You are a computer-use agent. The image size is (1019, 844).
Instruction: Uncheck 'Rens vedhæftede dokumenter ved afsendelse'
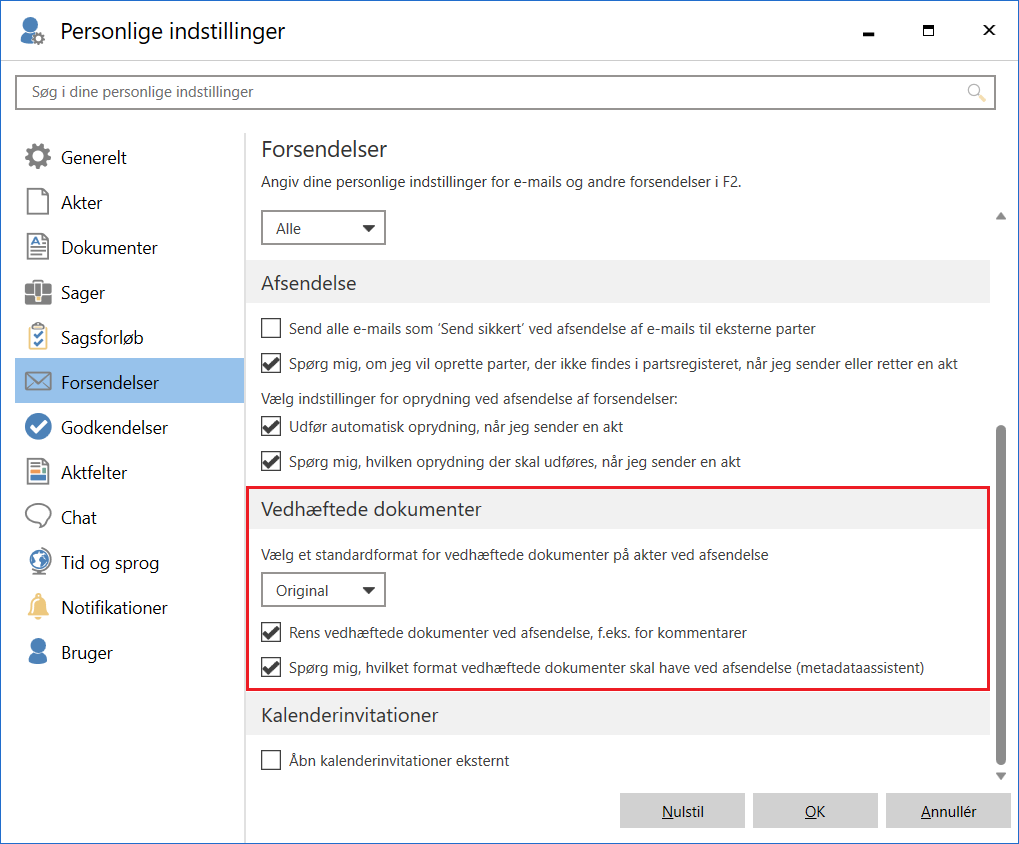[271, 632]
